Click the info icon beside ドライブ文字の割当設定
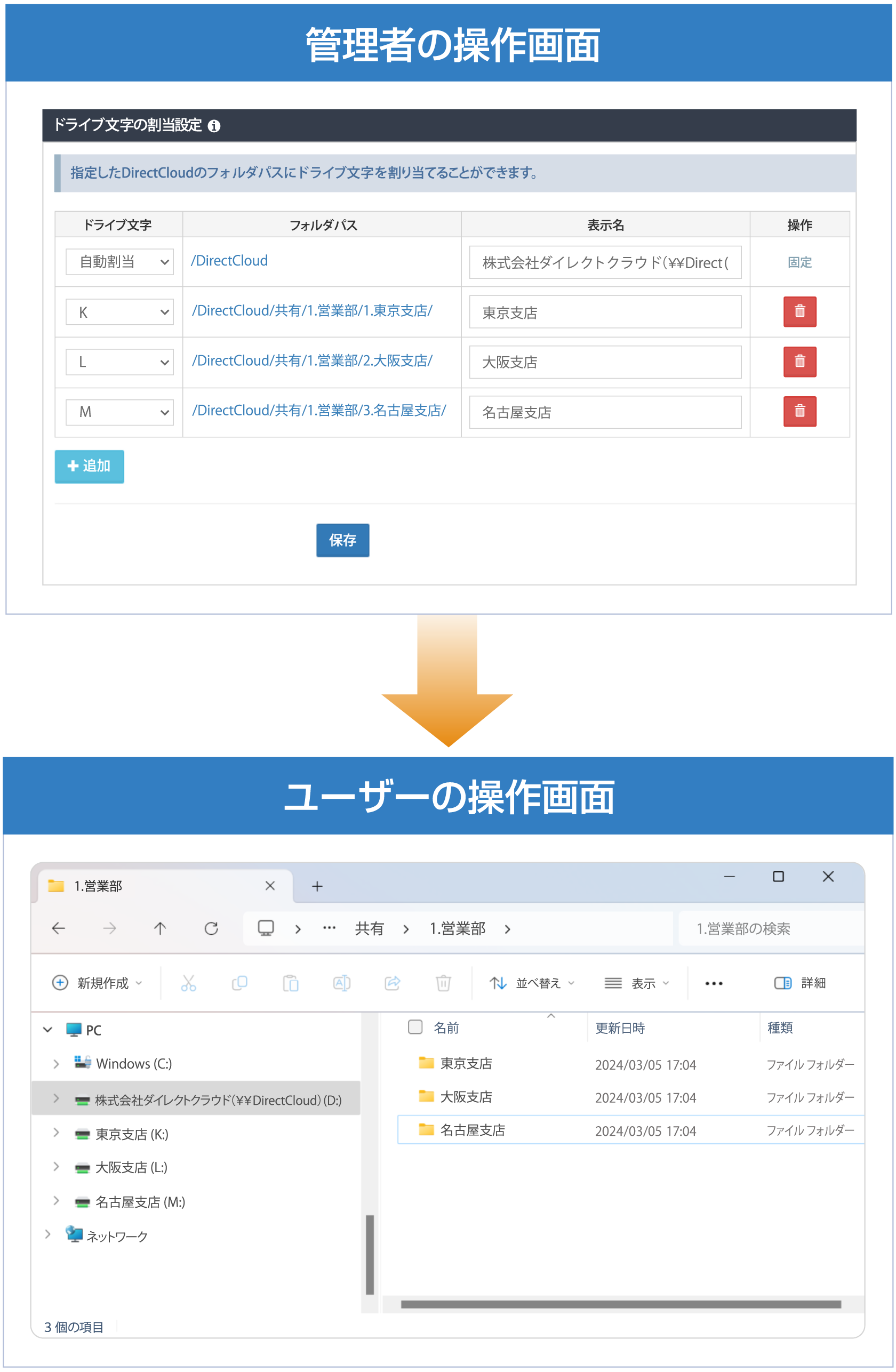 tap(214, 126)
